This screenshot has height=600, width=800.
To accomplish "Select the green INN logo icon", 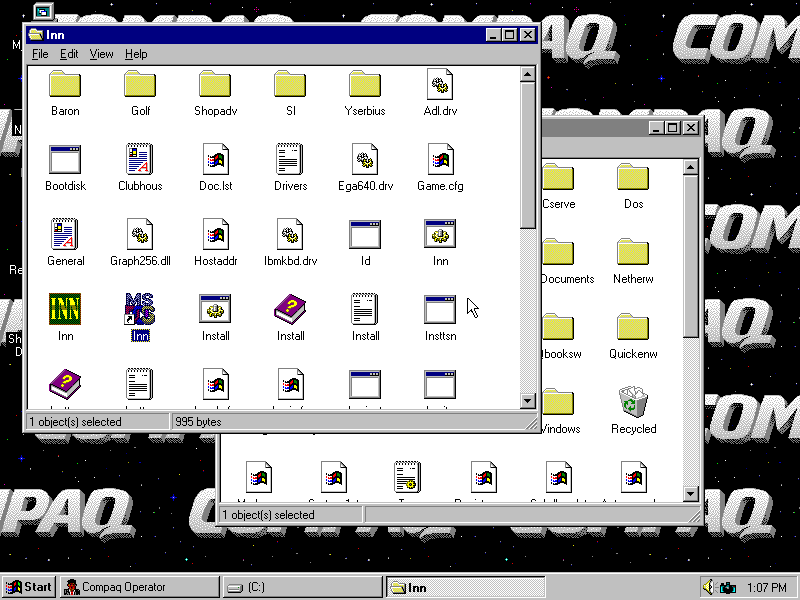I will [65, 309].
